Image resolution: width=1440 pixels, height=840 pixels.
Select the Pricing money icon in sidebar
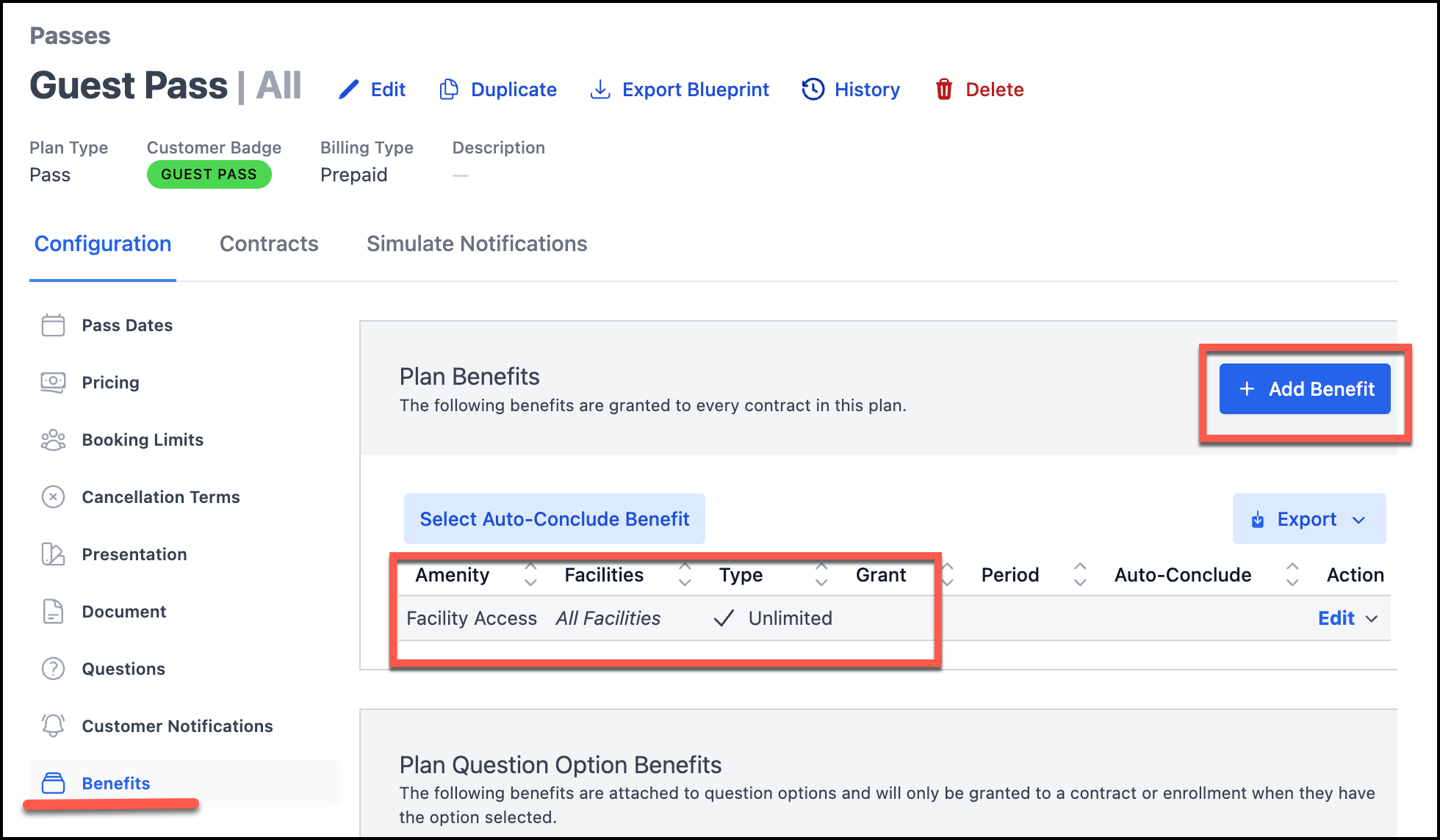[x=53, y=383]
